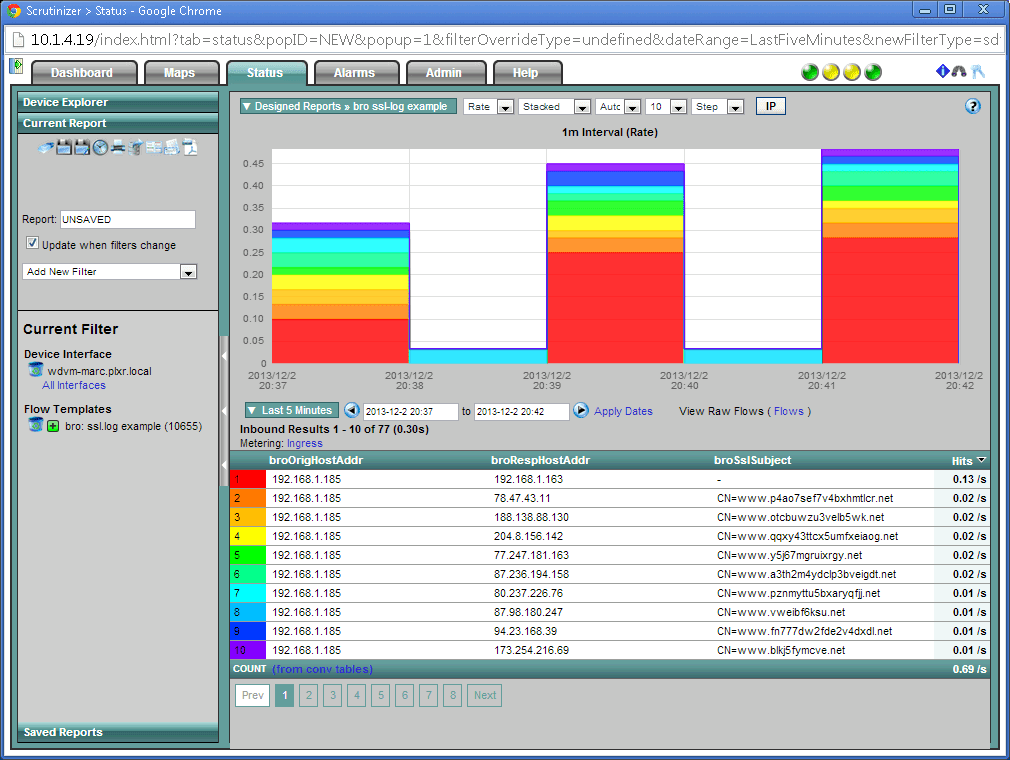Click the 78.47.43.11 responder address cell
Image resolution: width=1010 pixels, height=760 pixels.
(522, 499)
